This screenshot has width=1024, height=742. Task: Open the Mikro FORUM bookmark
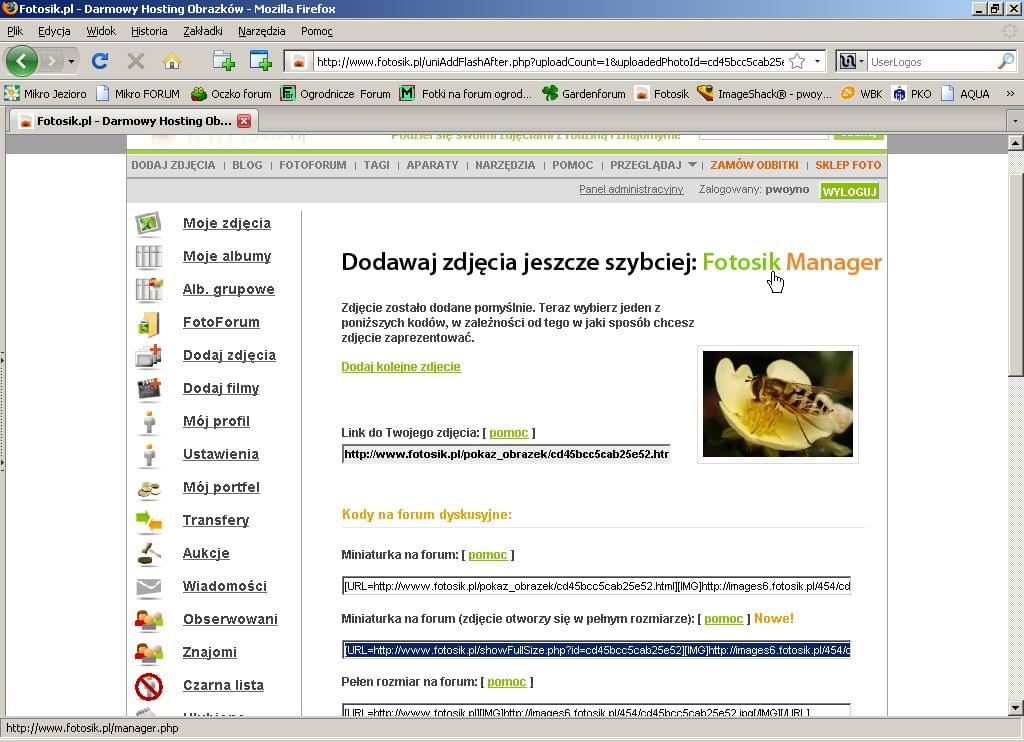(138, 94)
